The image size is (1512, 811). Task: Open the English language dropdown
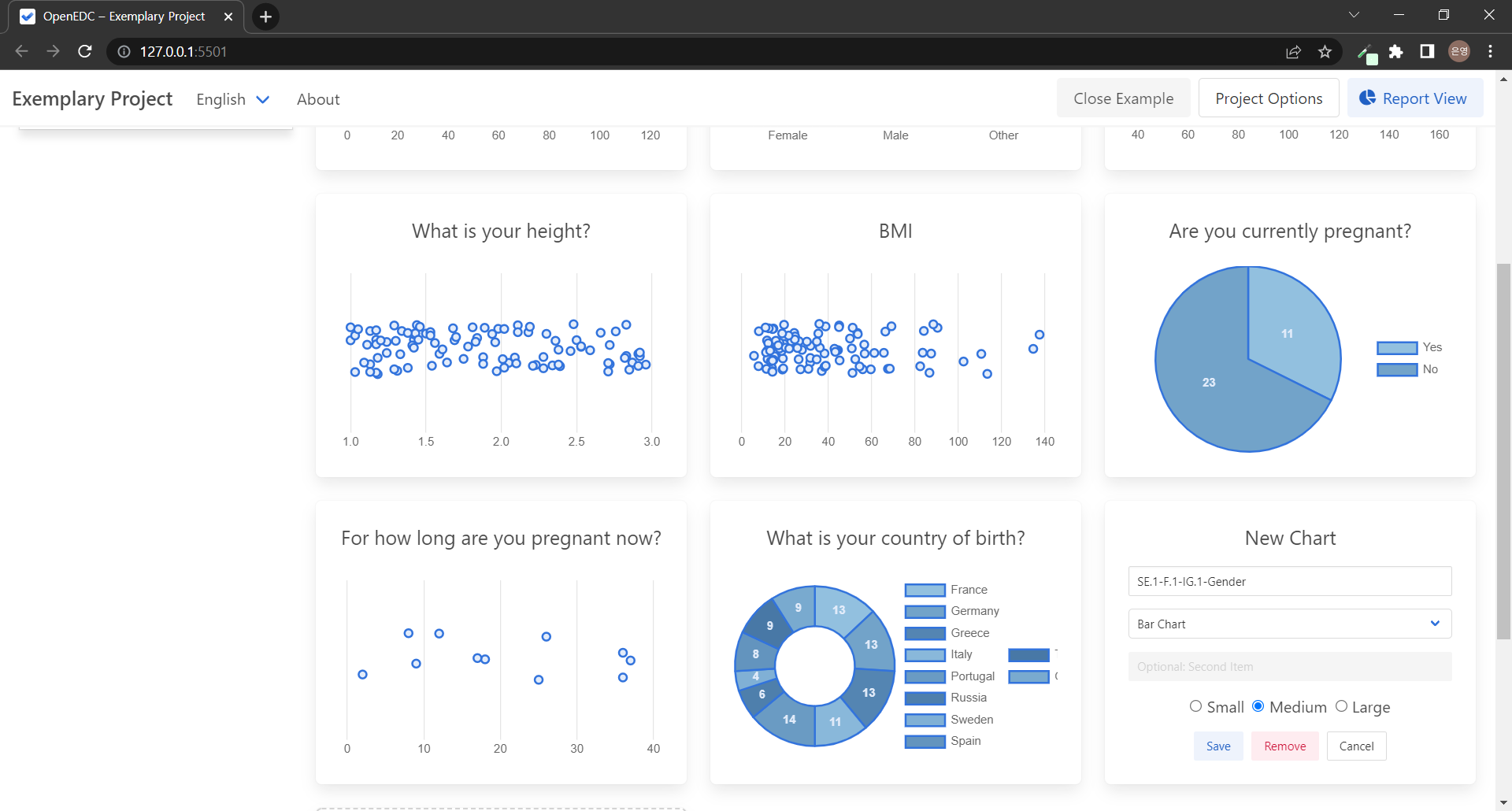tap(233, 99)
